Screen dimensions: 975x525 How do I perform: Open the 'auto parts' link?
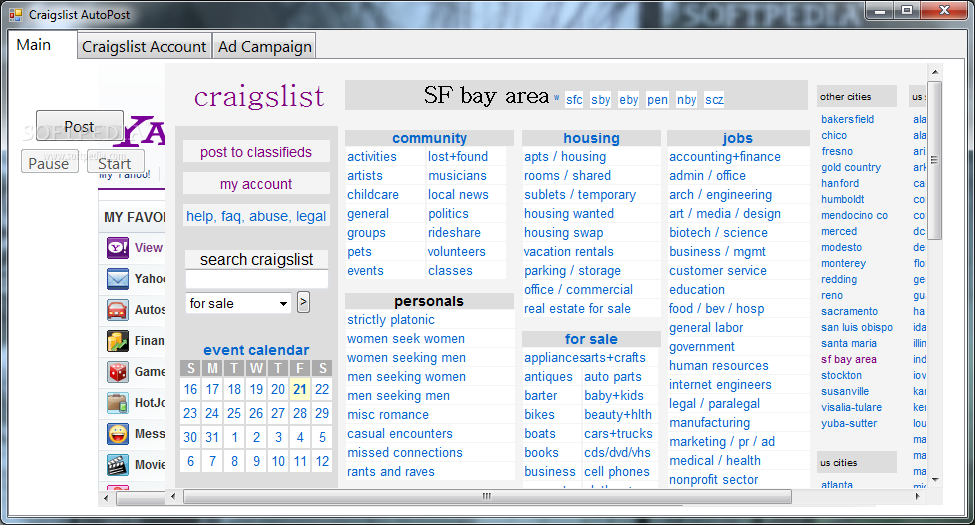click(x=612, y=377)
